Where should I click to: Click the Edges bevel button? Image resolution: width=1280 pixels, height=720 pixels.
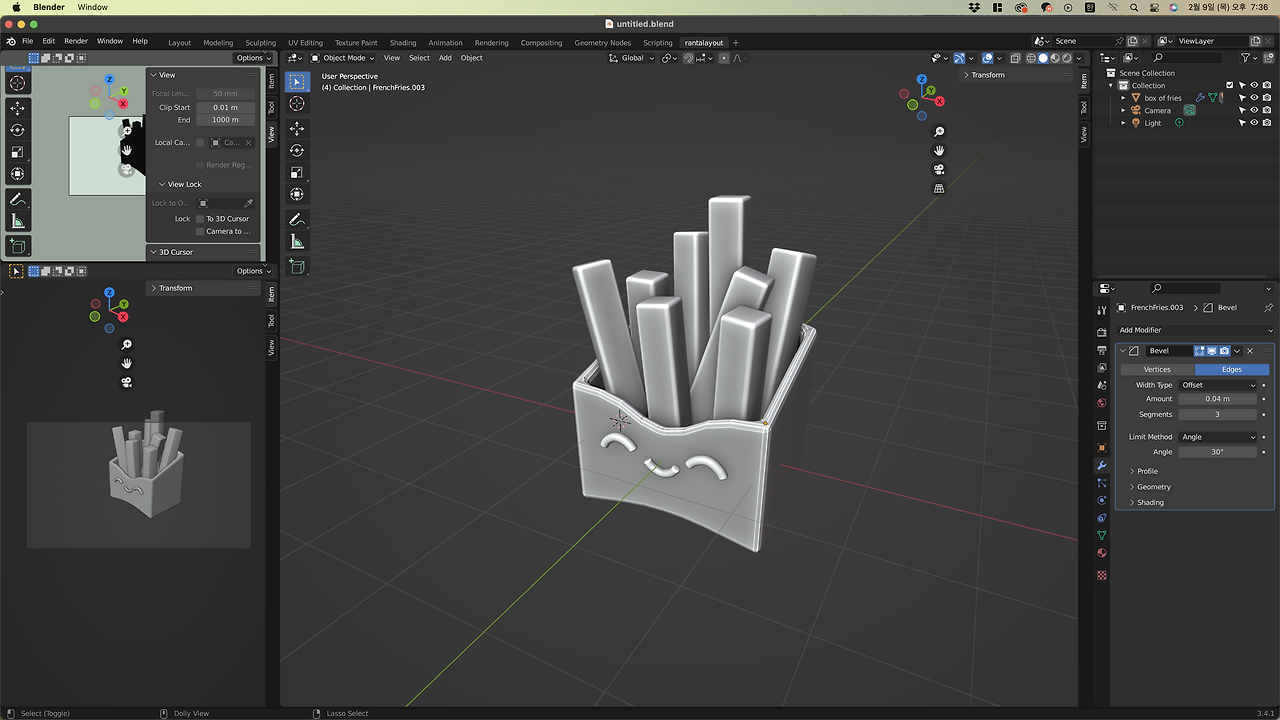(1232, 369)
